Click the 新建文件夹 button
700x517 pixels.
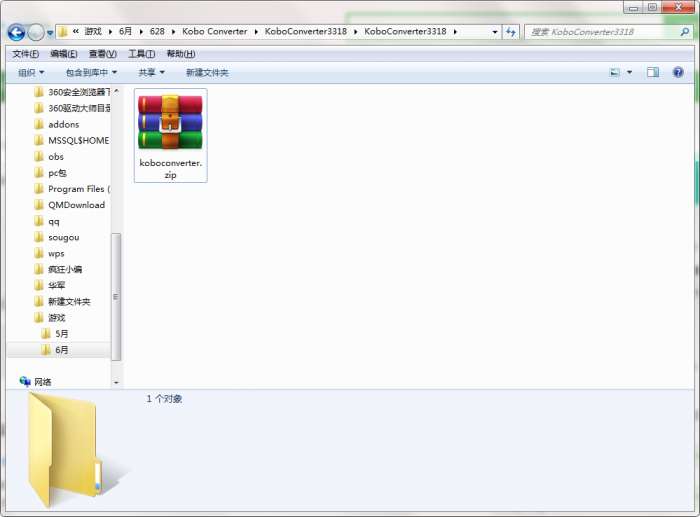(207, 72)
